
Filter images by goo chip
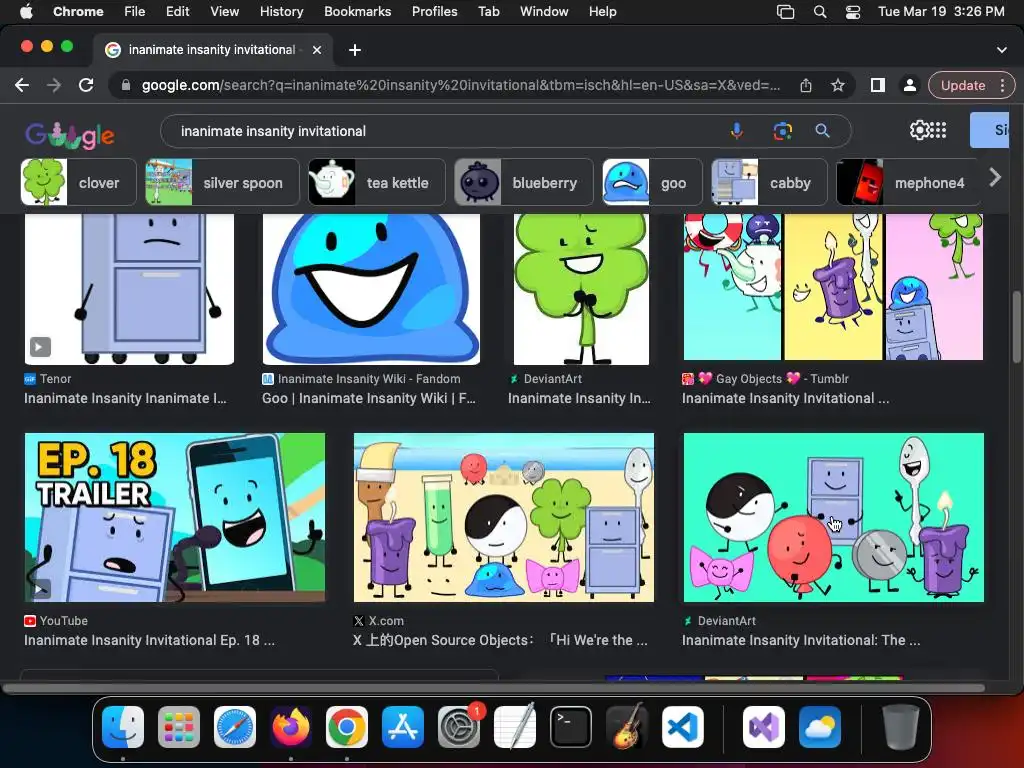click(x=652, y=182)
